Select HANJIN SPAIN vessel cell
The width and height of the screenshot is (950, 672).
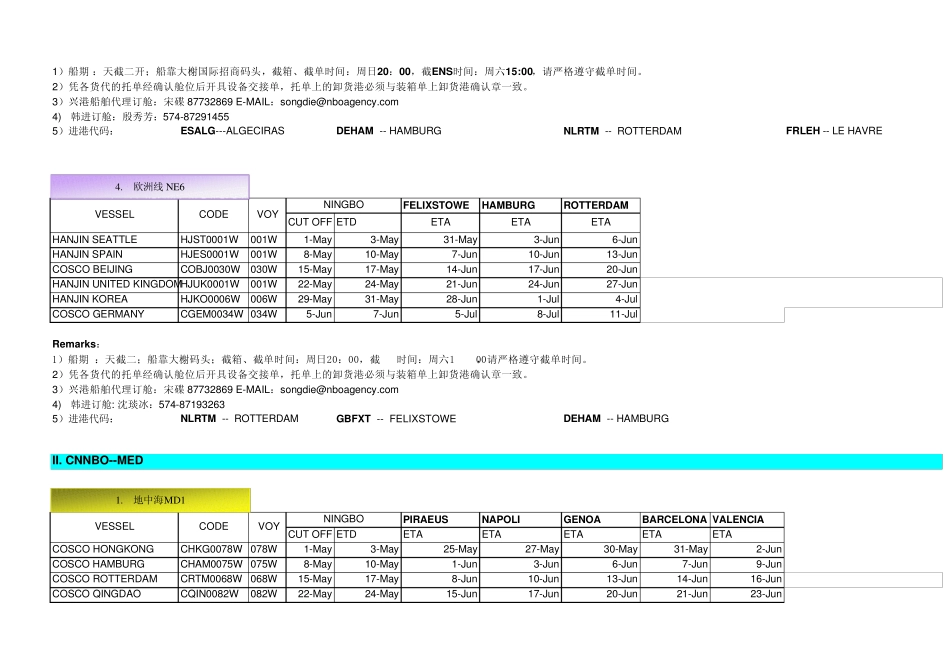[x=115, y=254]
